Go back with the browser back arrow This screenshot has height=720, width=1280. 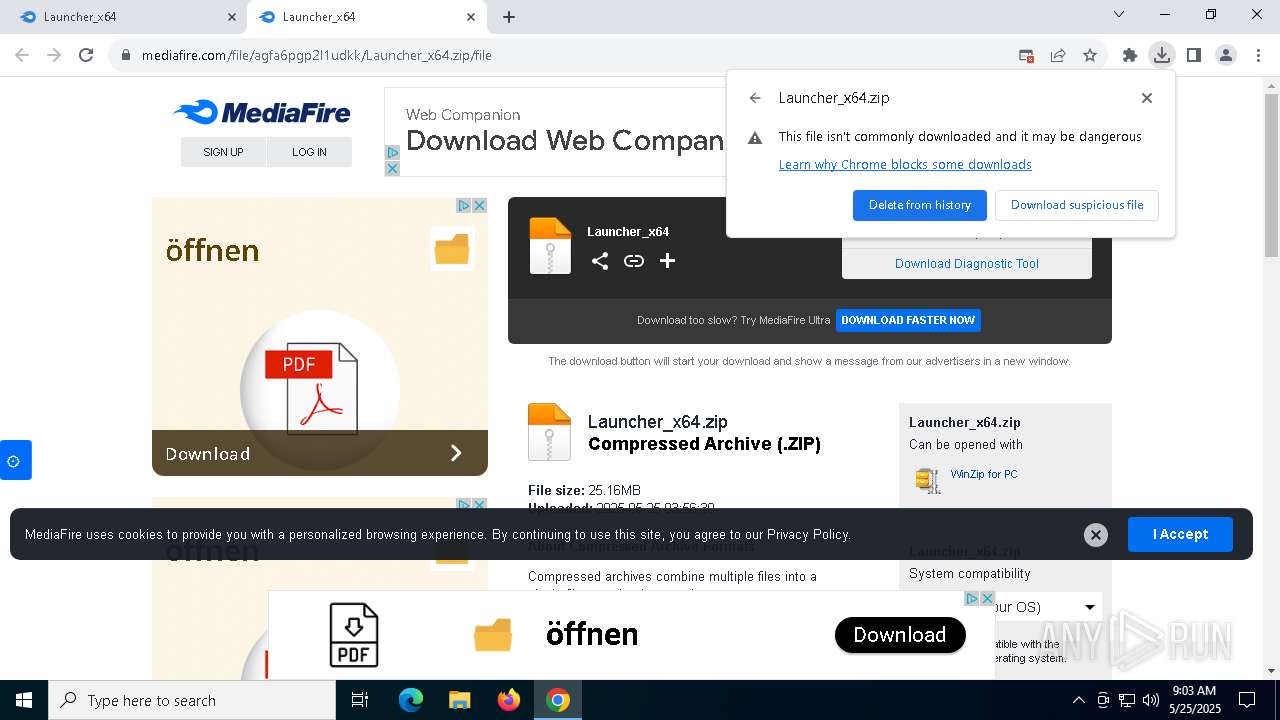point(22,55)
